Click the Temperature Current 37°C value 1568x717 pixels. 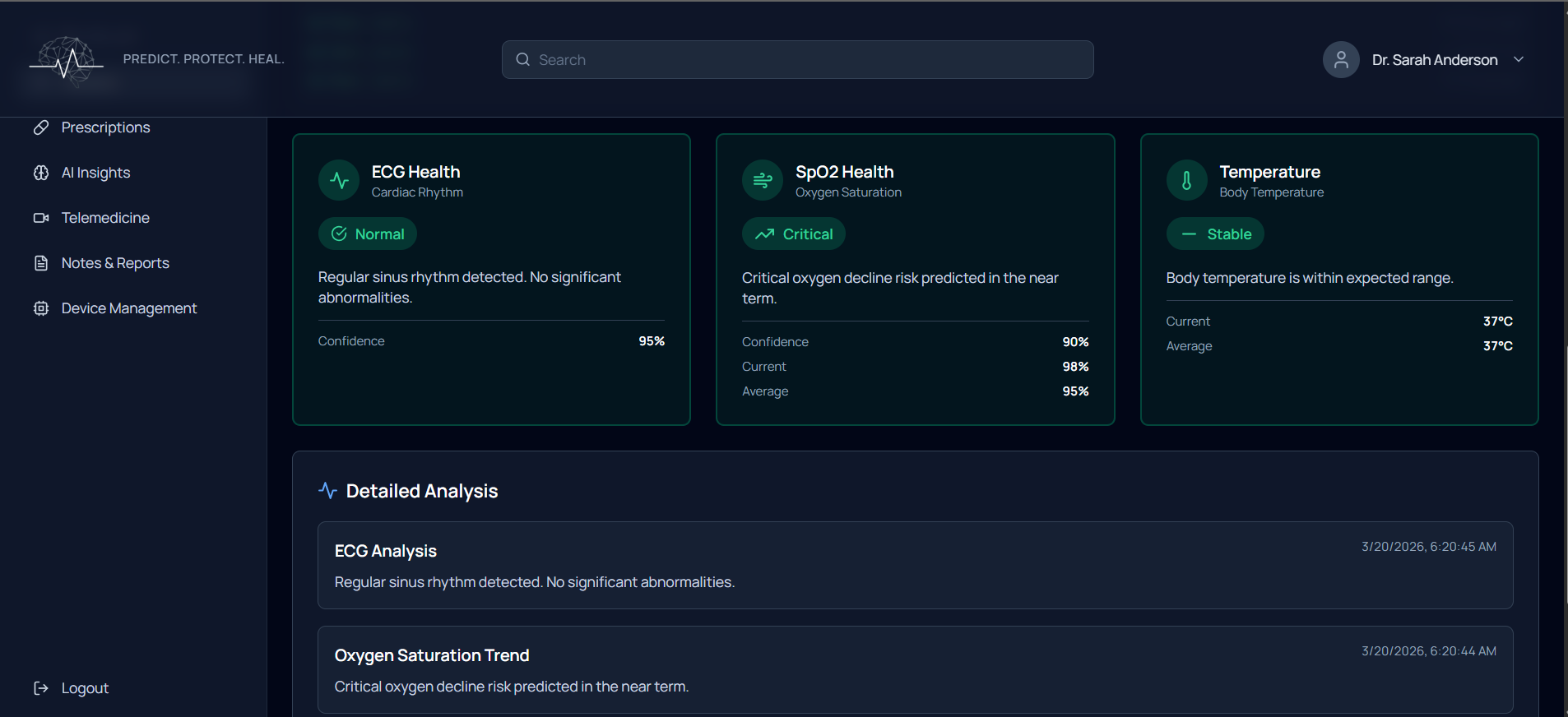[1498, 321]
